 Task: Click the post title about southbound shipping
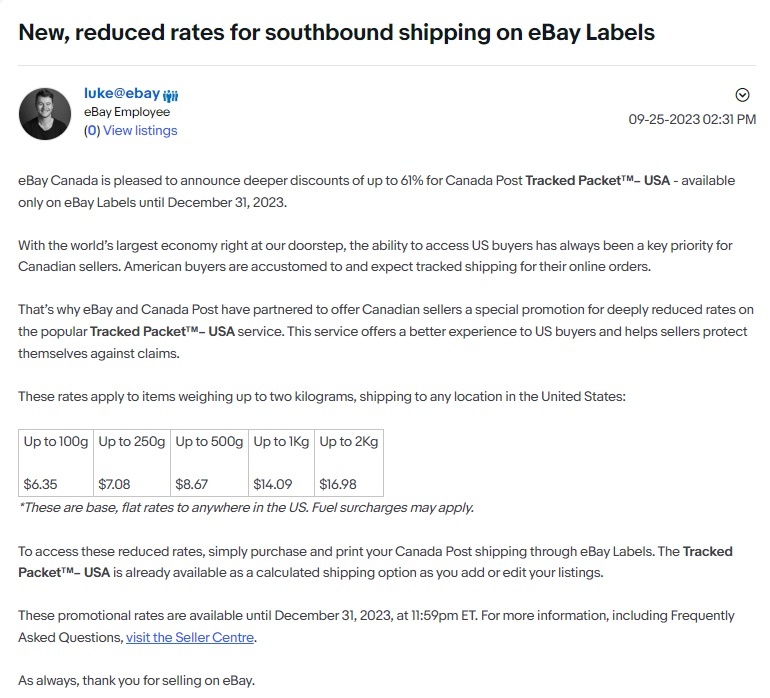(336, 32)
